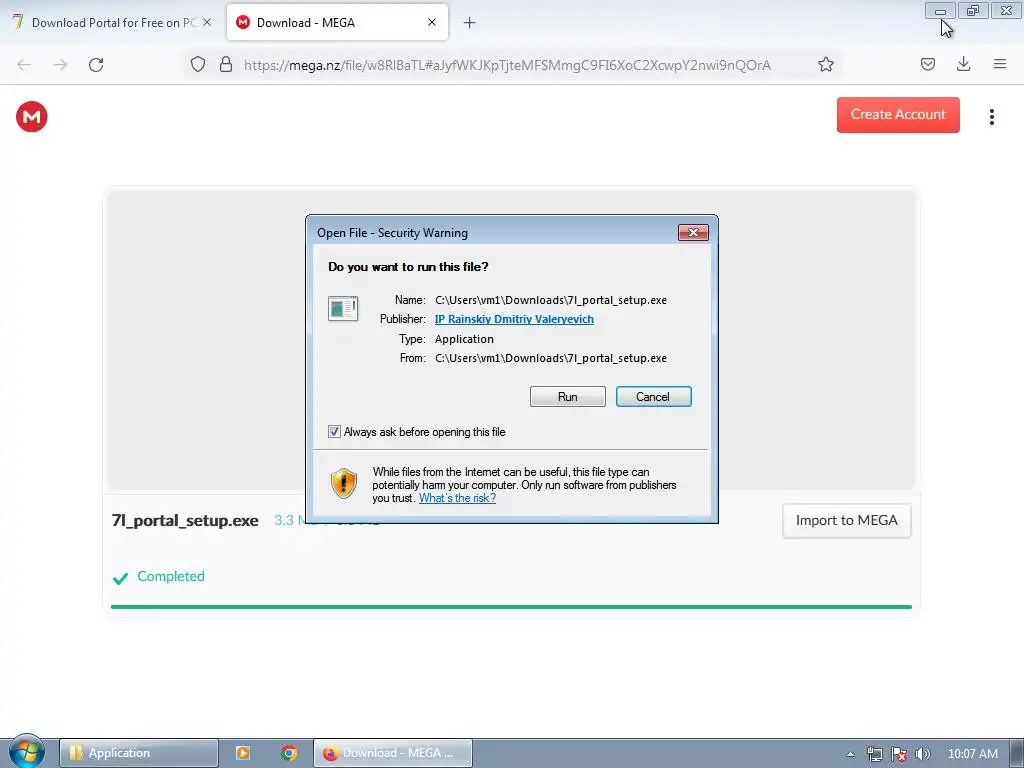The image size is (1024, 768).
Task: Open the media player taskbar icon
Action: 242,753
